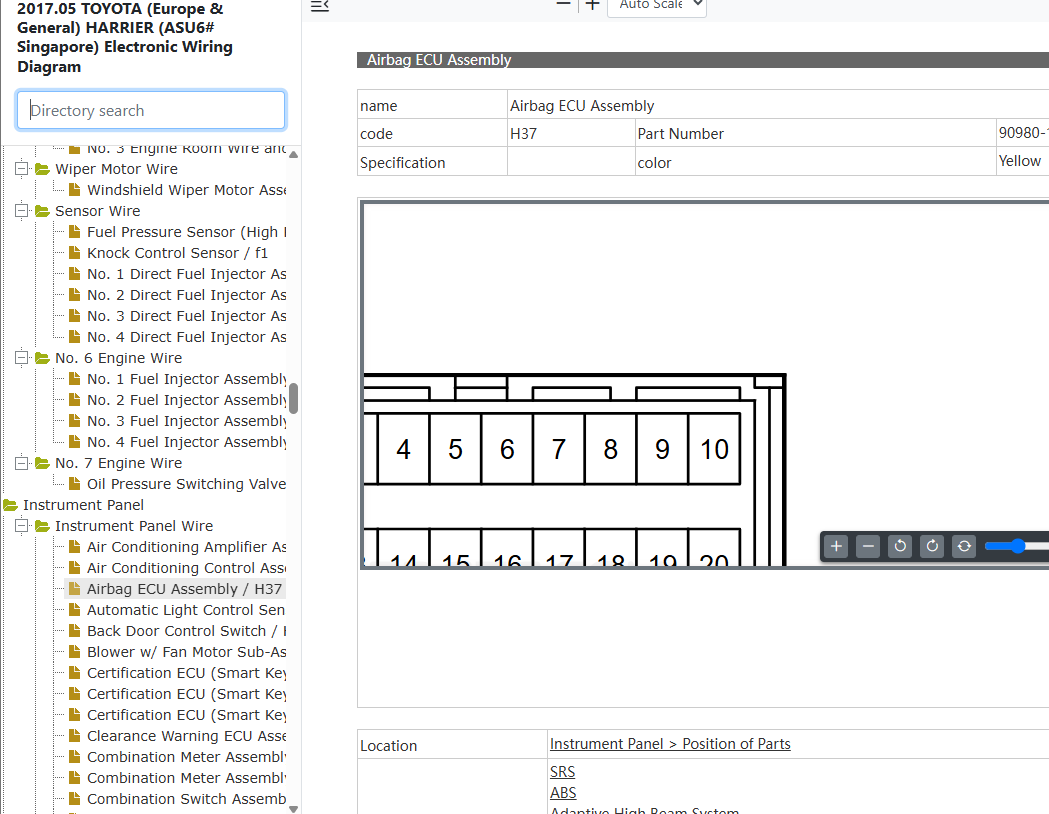Screen dimensions: 1049x814
Task: Click the directory scrollbar down arrow
Action: click(293, 809)
